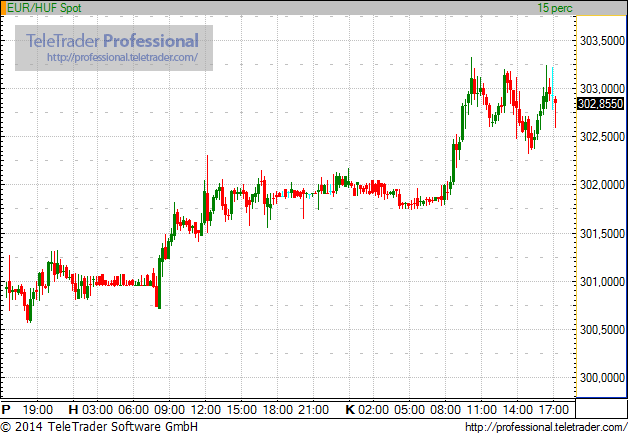
Task: Click the K day marker on time axis
Action: click(350, 410)
